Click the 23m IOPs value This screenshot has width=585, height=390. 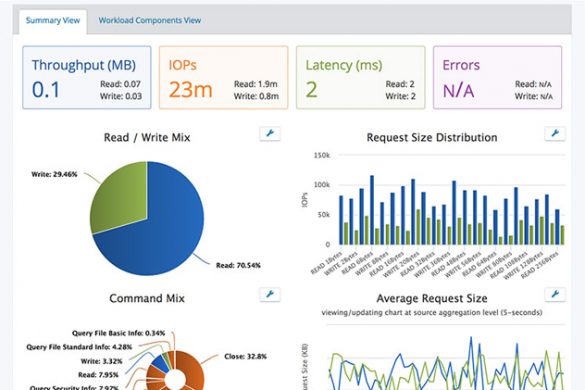(191, 90)
